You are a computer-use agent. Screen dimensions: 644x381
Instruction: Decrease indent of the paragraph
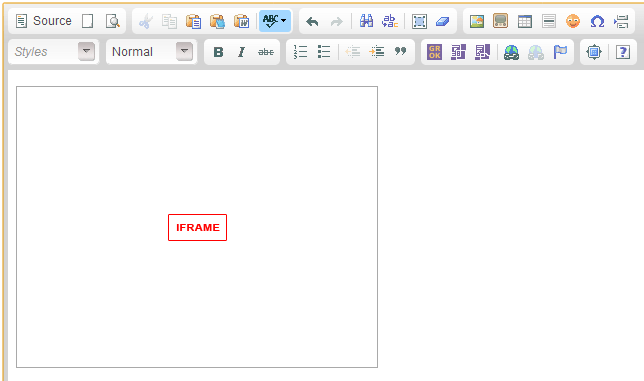(x=353, y=52)
